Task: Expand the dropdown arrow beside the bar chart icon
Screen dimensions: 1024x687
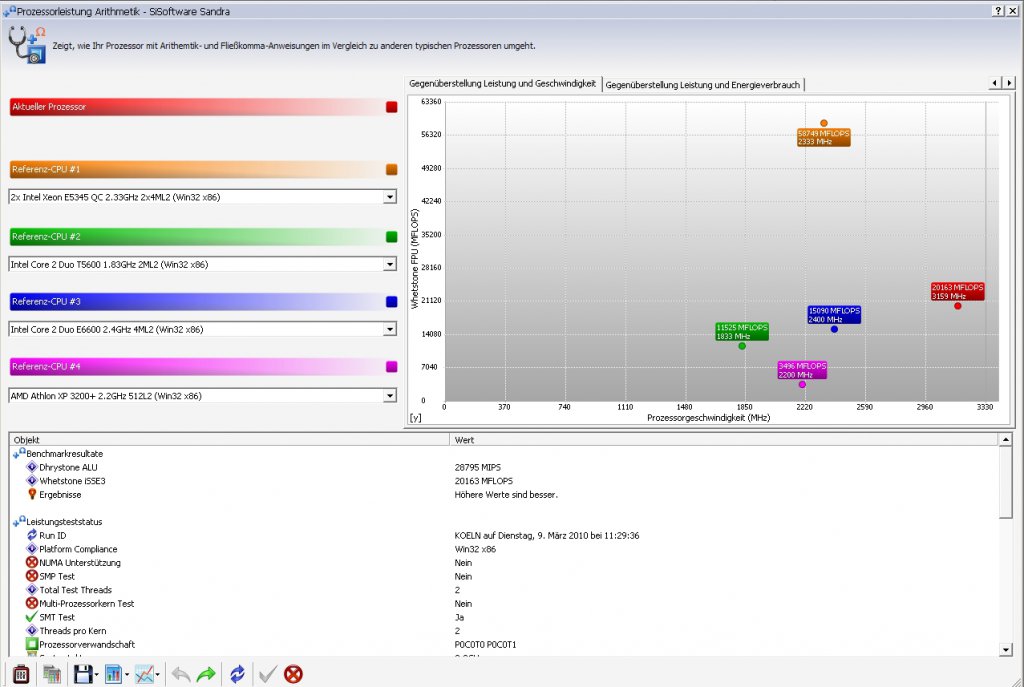Action: (127, 675)
